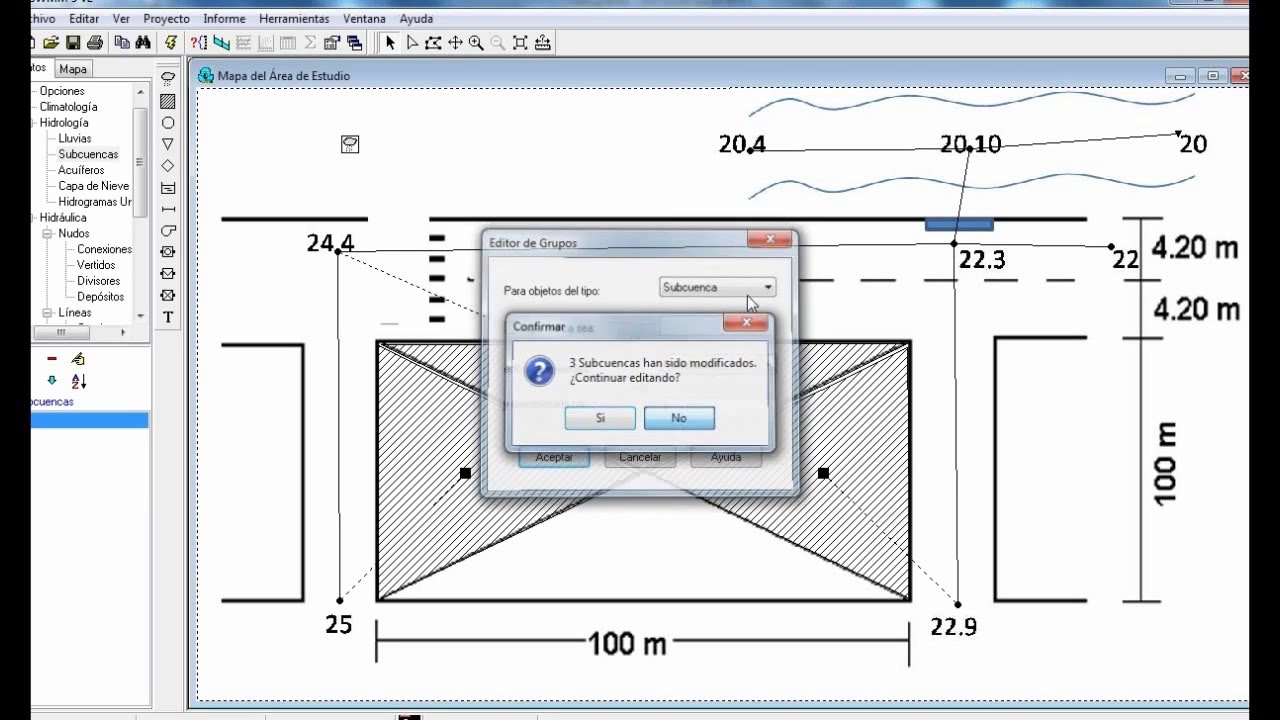Print the current view with the printer icon
Image resolution: width=1280 pixels, height=720 pixels.
click(95, 43)
